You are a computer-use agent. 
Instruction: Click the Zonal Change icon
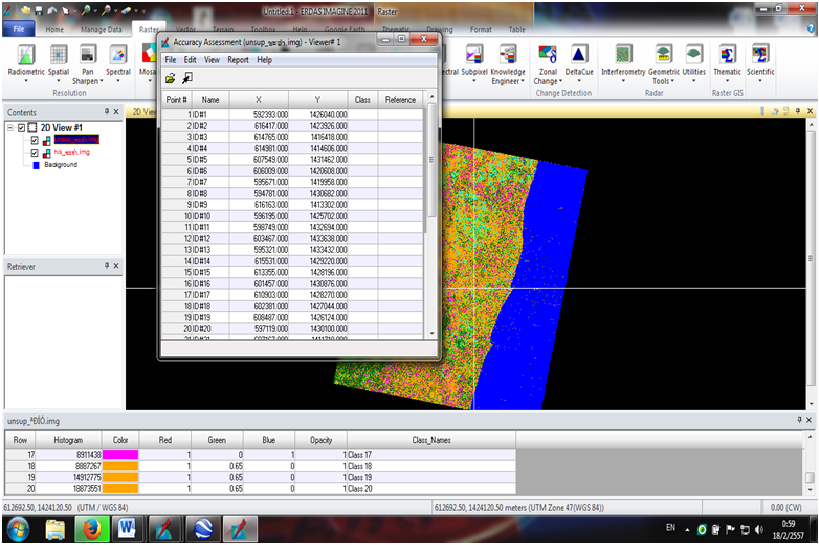tap(547, 54)
